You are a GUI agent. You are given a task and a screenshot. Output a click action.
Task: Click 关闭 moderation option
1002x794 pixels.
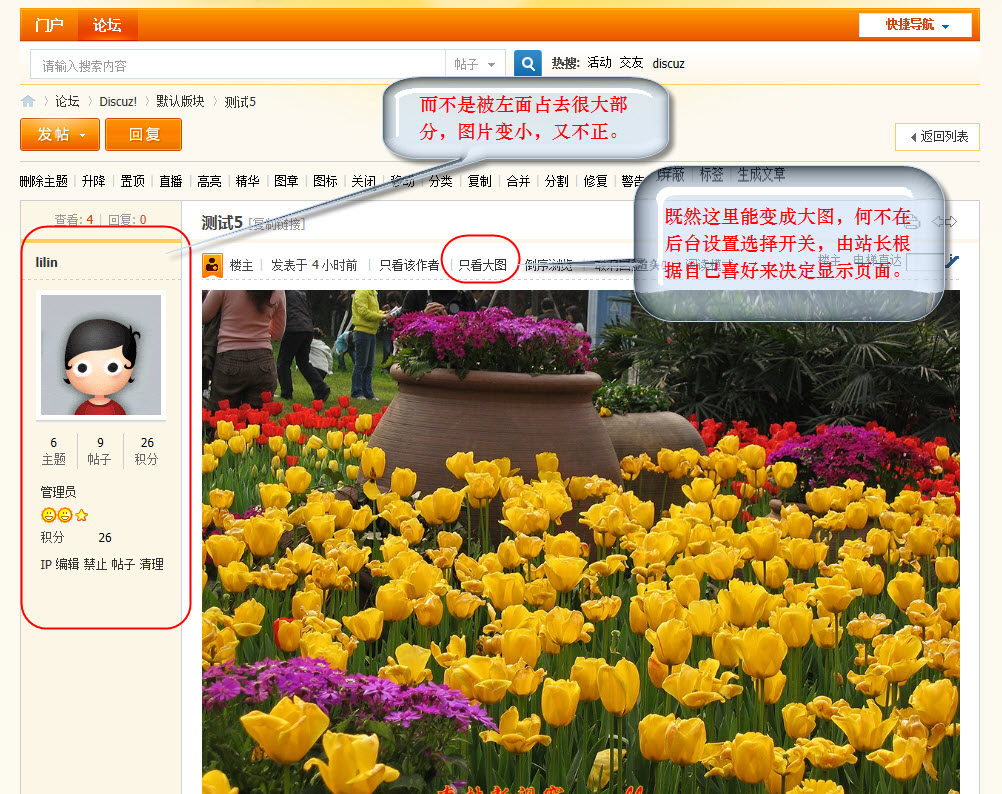click(364, 181)
